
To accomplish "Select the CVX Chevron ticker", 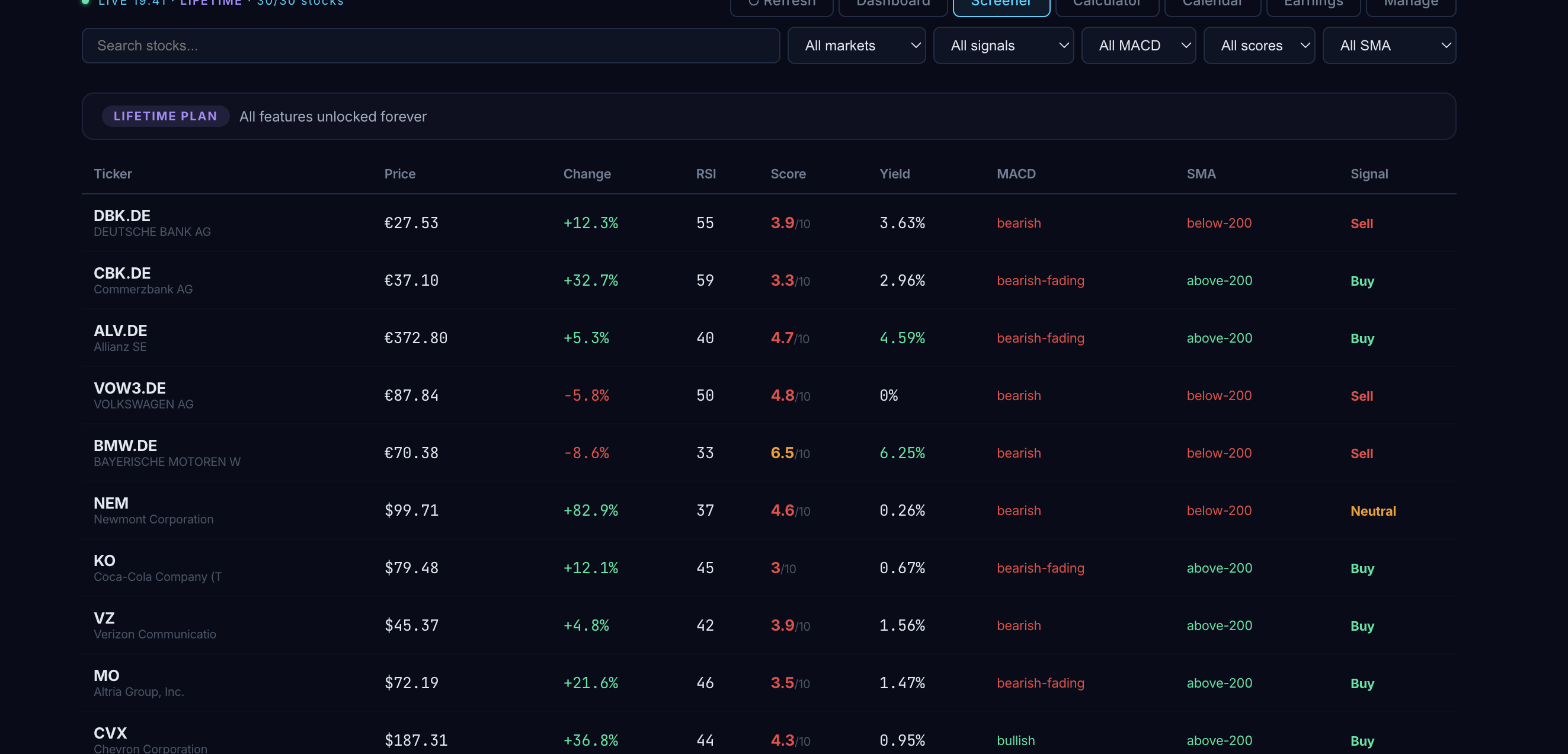I will tap(110, 733).
